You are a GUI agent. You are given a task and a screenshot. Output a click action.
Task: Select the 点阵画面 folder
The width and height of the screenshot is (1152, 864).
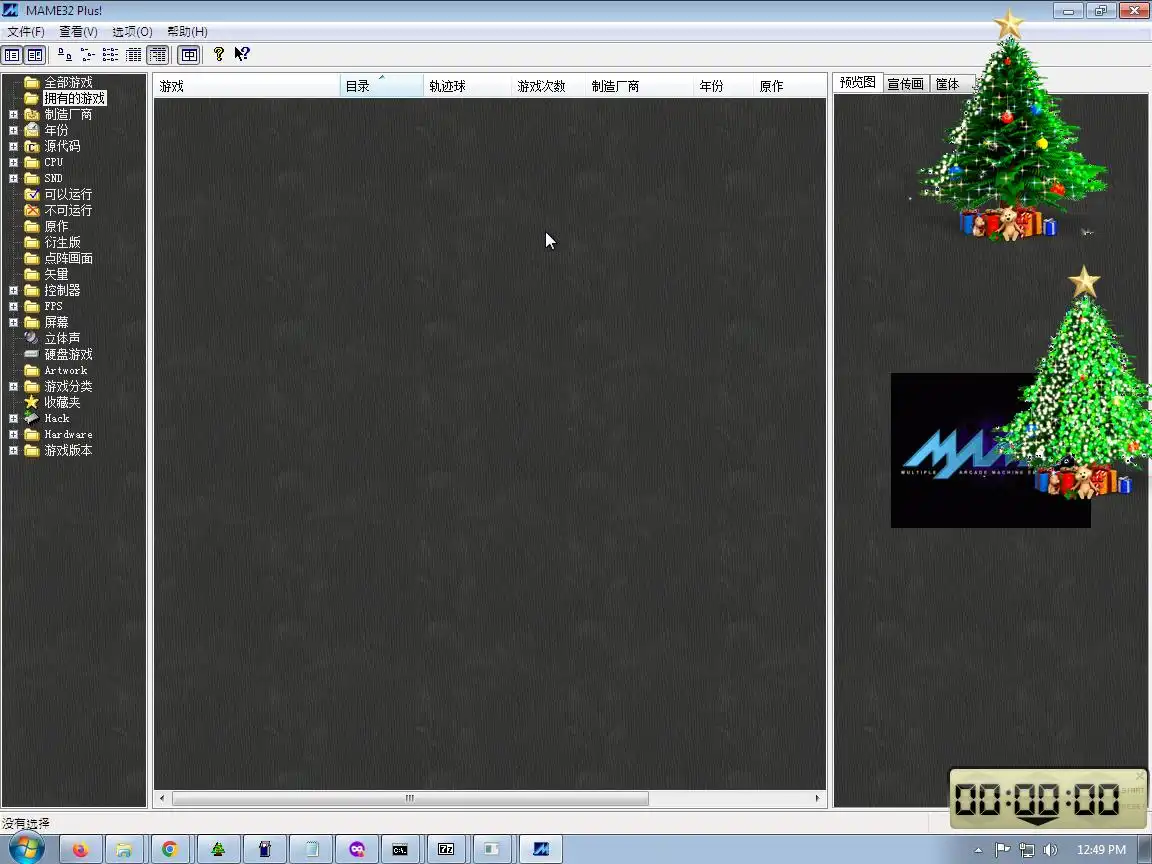click(68, 259)
